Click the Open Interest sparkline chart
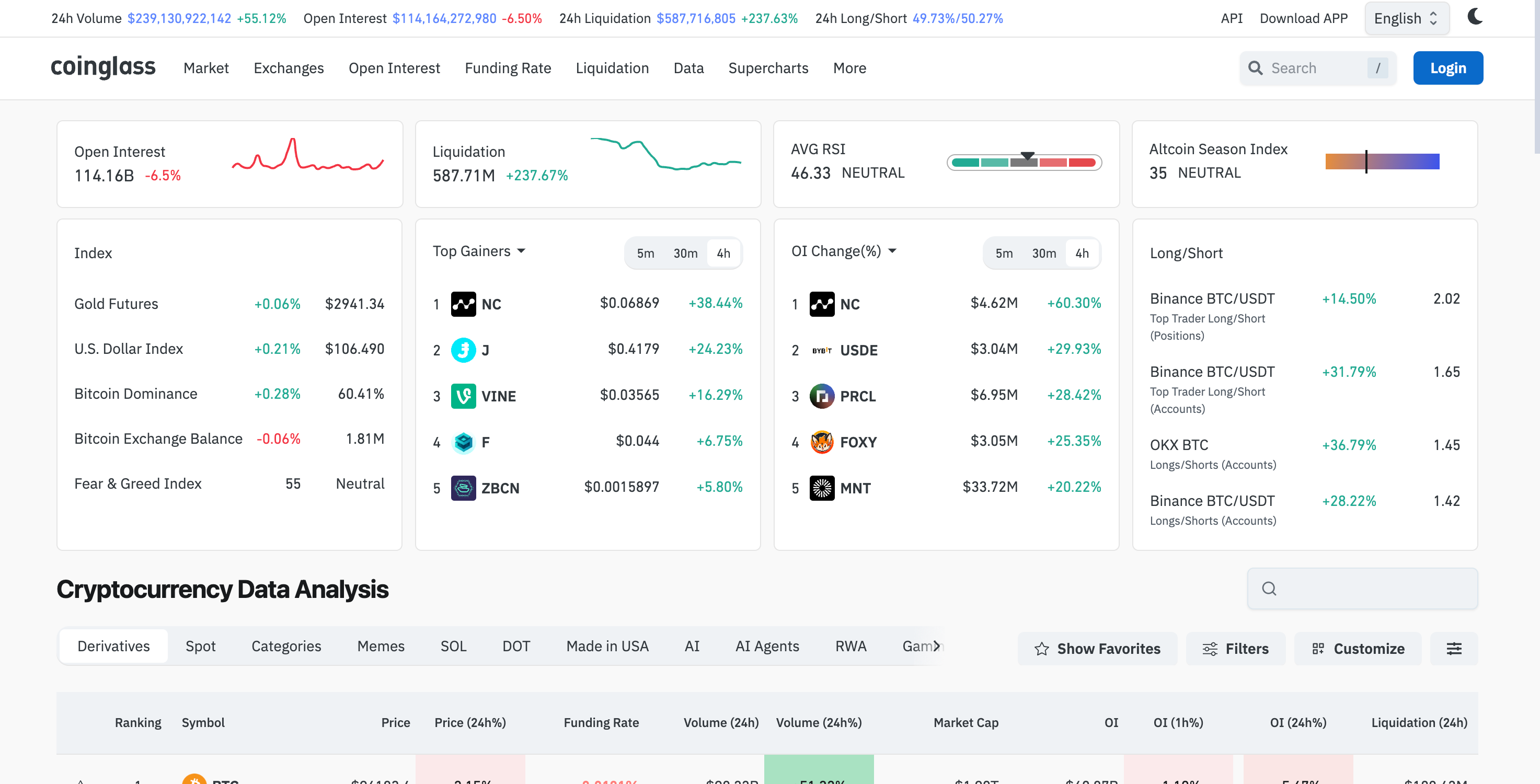This screenshot has width=1540, height=784. pyautogui.click(x=307, y=155)
